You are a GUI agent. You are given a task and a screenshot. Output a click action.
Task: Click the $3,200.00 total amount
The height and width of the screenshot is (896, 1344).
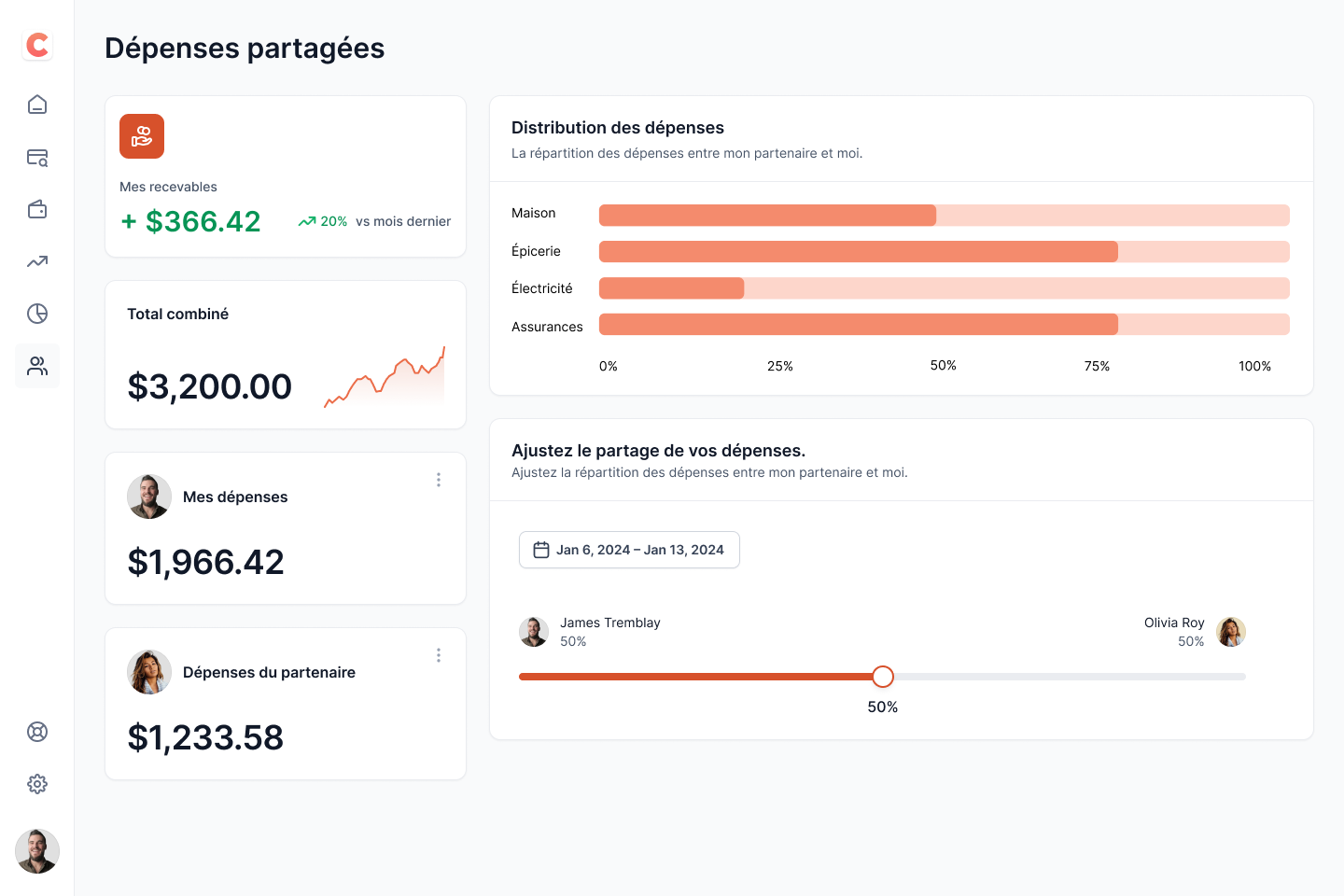click(210, 386)
